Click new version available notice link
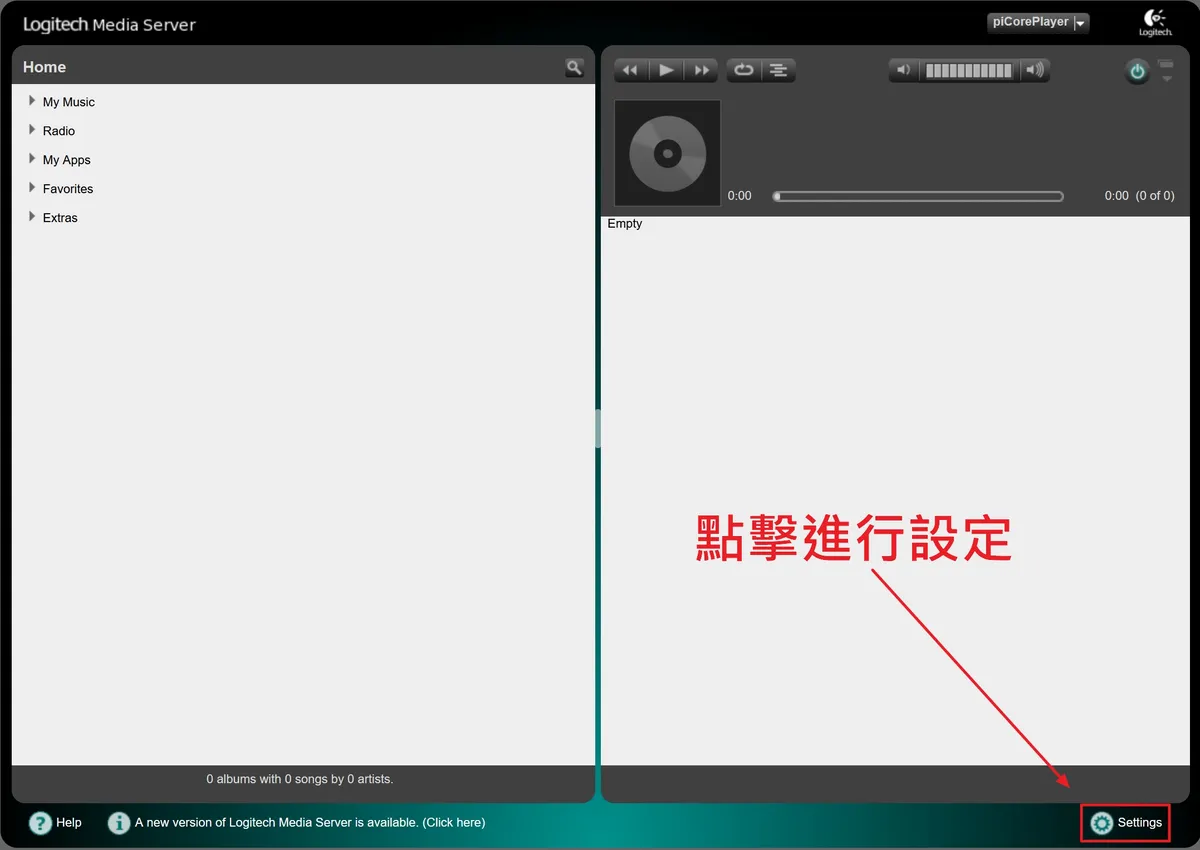The image size is (1200, 850). [310, 823]
